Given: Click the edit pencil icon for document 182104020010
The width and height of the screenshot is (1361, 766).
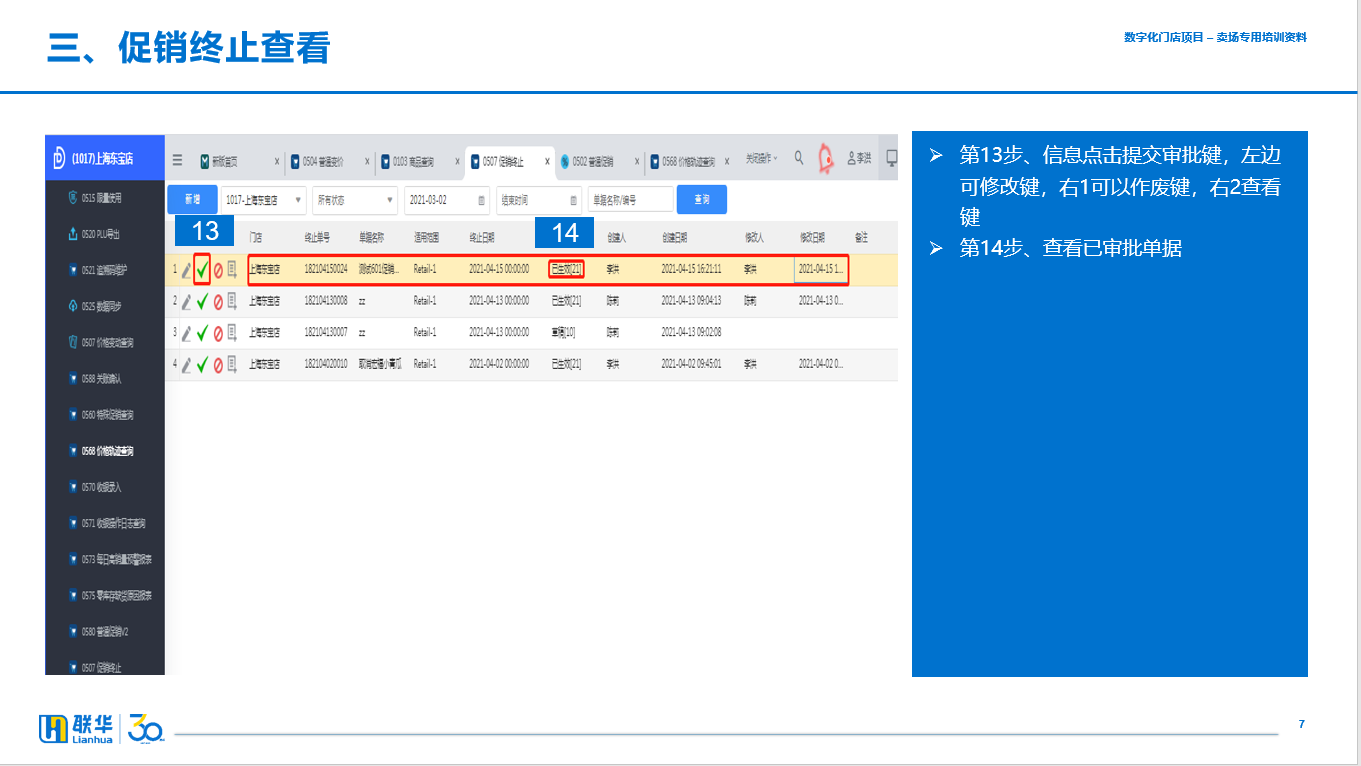Looking at the screenshot, I should pyautogui.click(x=186, y=365).
